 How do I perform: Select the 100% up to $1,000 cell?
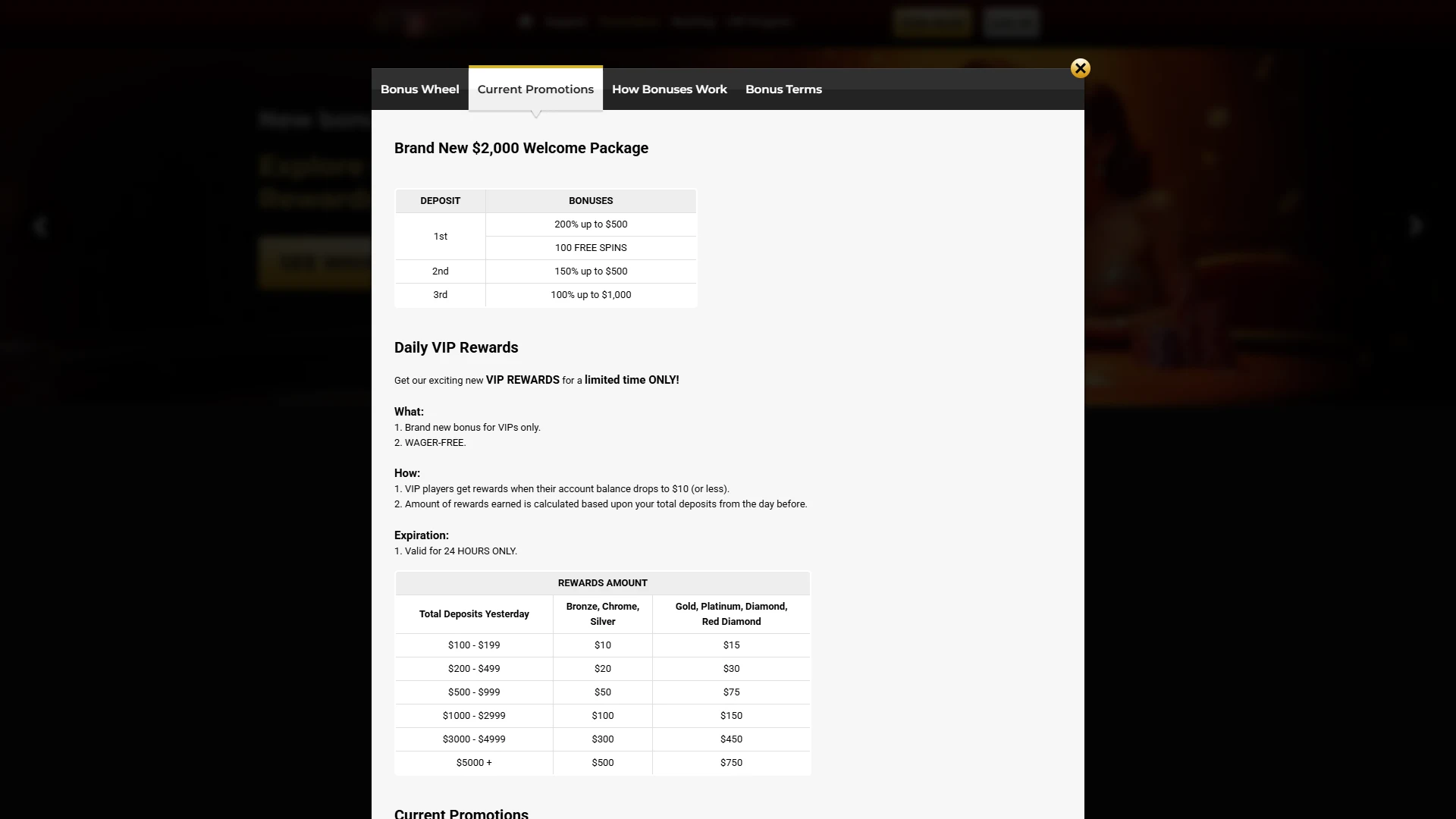(591, 295)
